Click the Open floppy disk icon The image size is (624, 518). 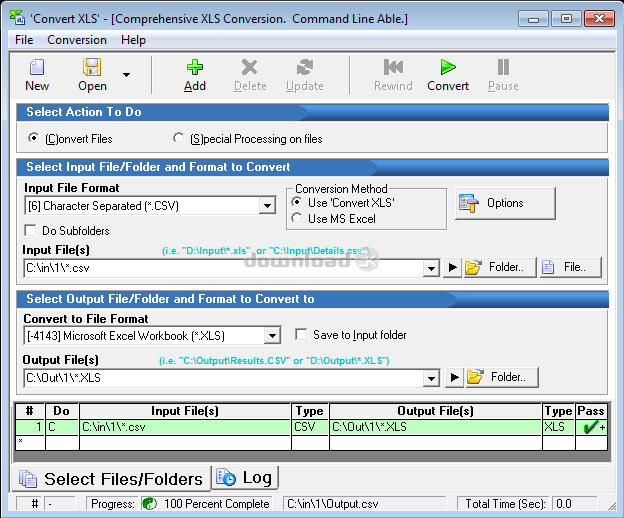pos(92,68)
